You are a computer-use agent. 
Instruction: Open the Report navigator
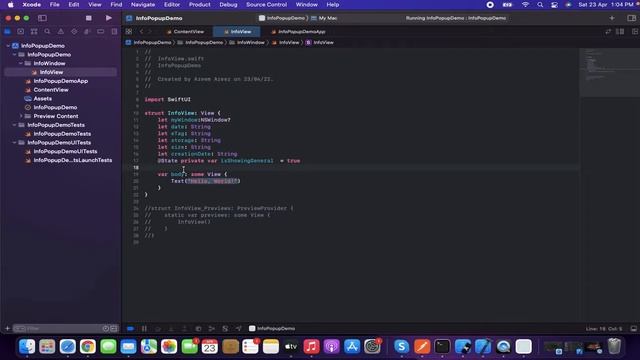tap(114, 31)
